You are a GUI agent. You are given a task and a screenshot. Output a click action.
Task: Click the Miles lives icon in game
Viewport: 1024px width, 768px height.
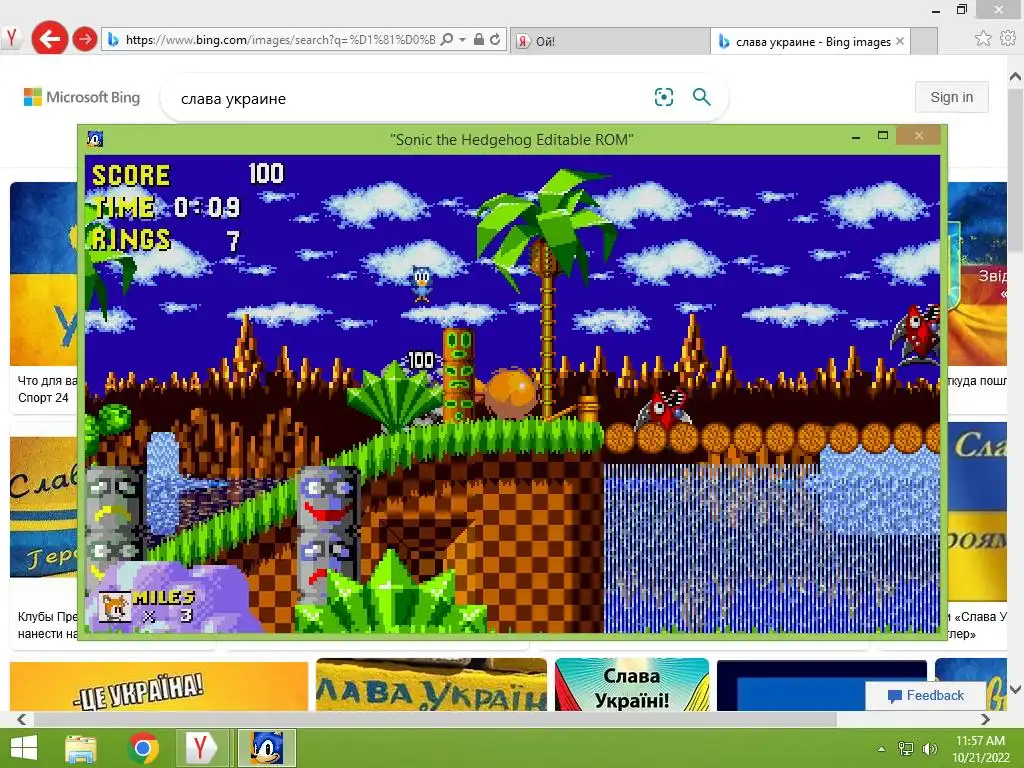click(x=114, y=608)
